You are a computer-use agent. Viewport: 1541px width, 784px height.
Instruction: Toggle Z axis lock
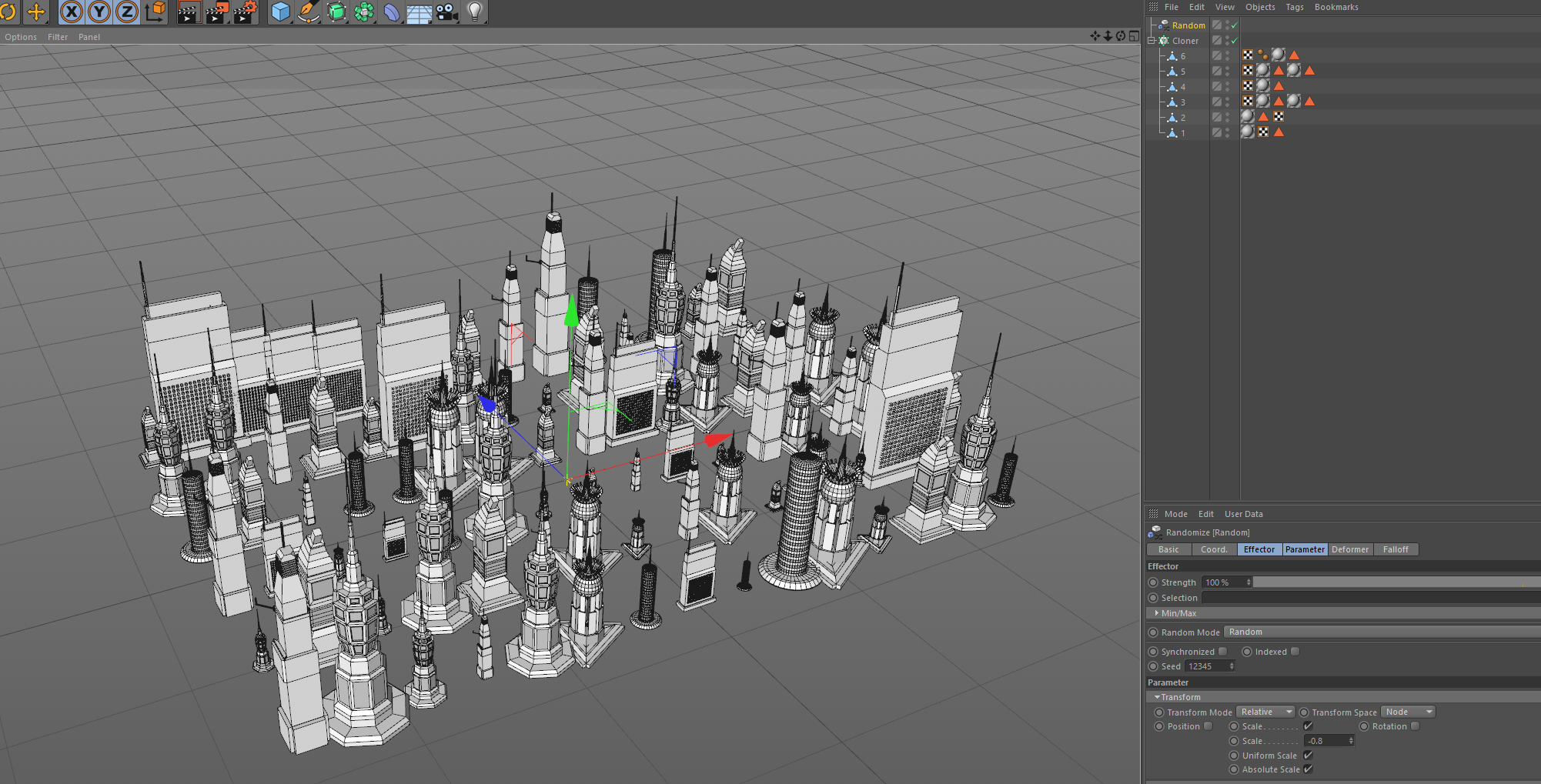pos(127,12)
